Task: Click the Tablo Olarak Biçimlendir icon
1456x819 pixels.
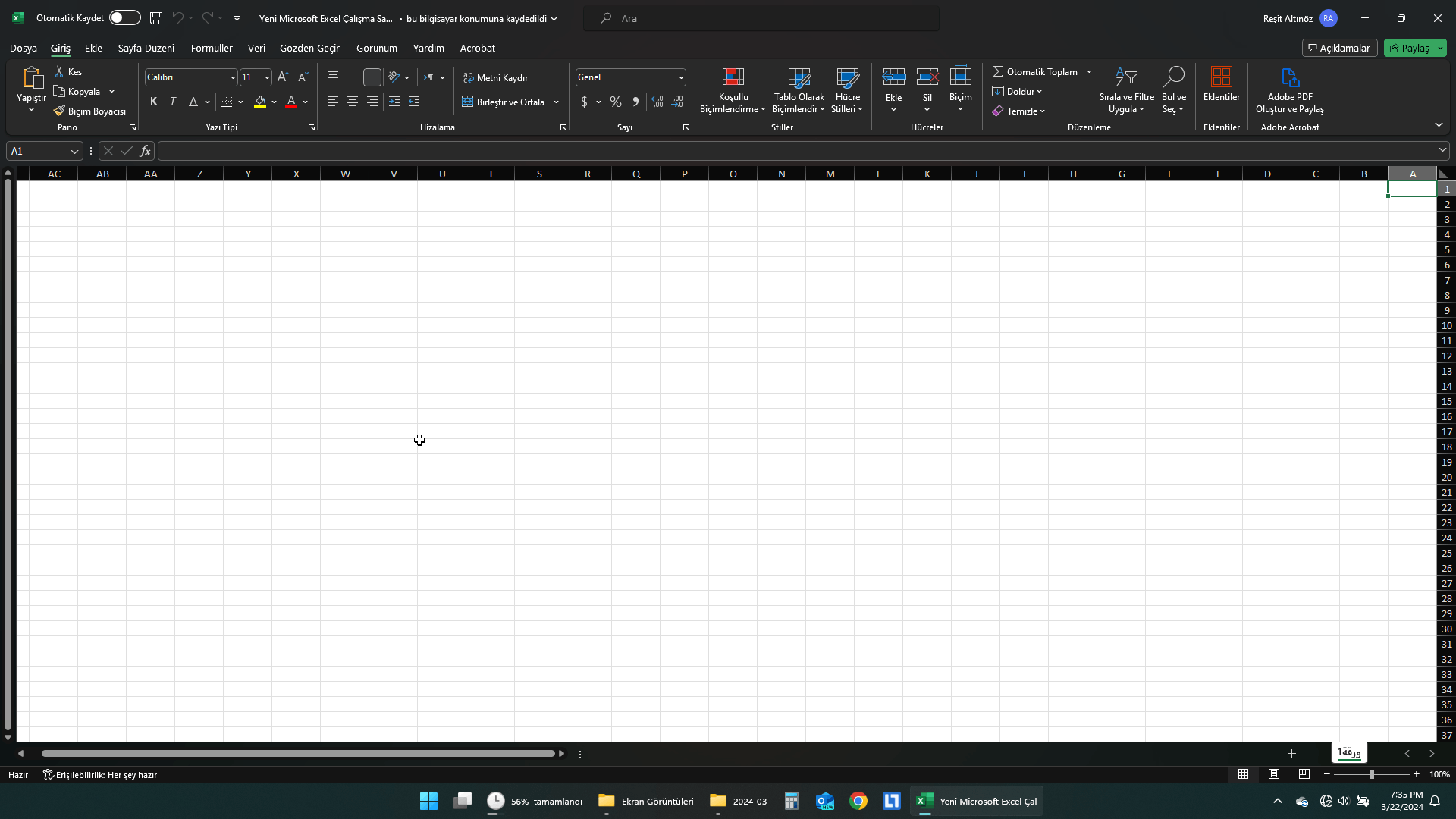Action: (799, 77)
